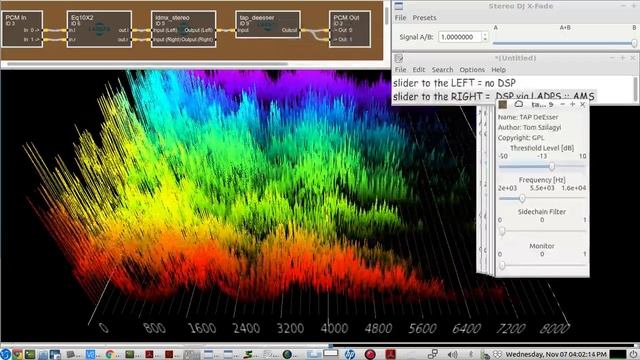Open the Dropbox tray icon
Image resolution: width=640 pixels, height=360 pixels.
coord(497,354)
